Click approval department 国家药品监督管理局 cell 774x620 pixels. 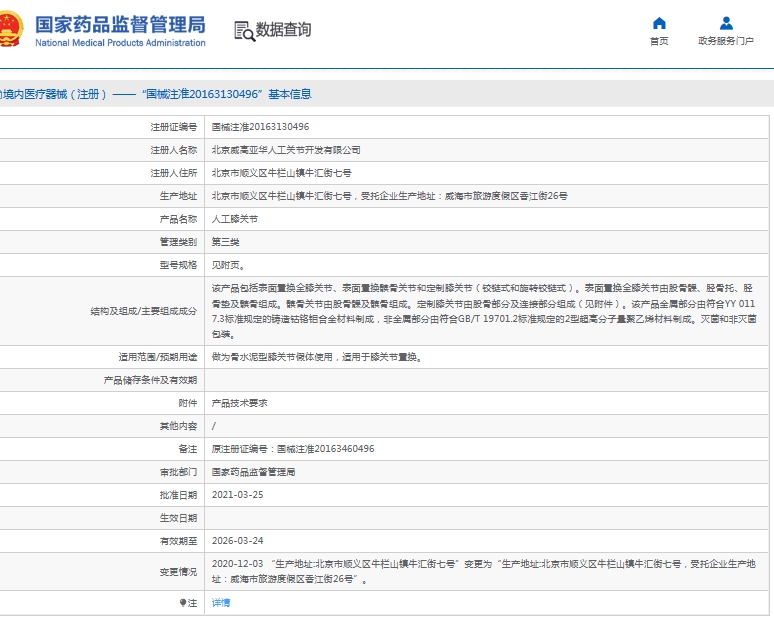[x=253, y=472]
